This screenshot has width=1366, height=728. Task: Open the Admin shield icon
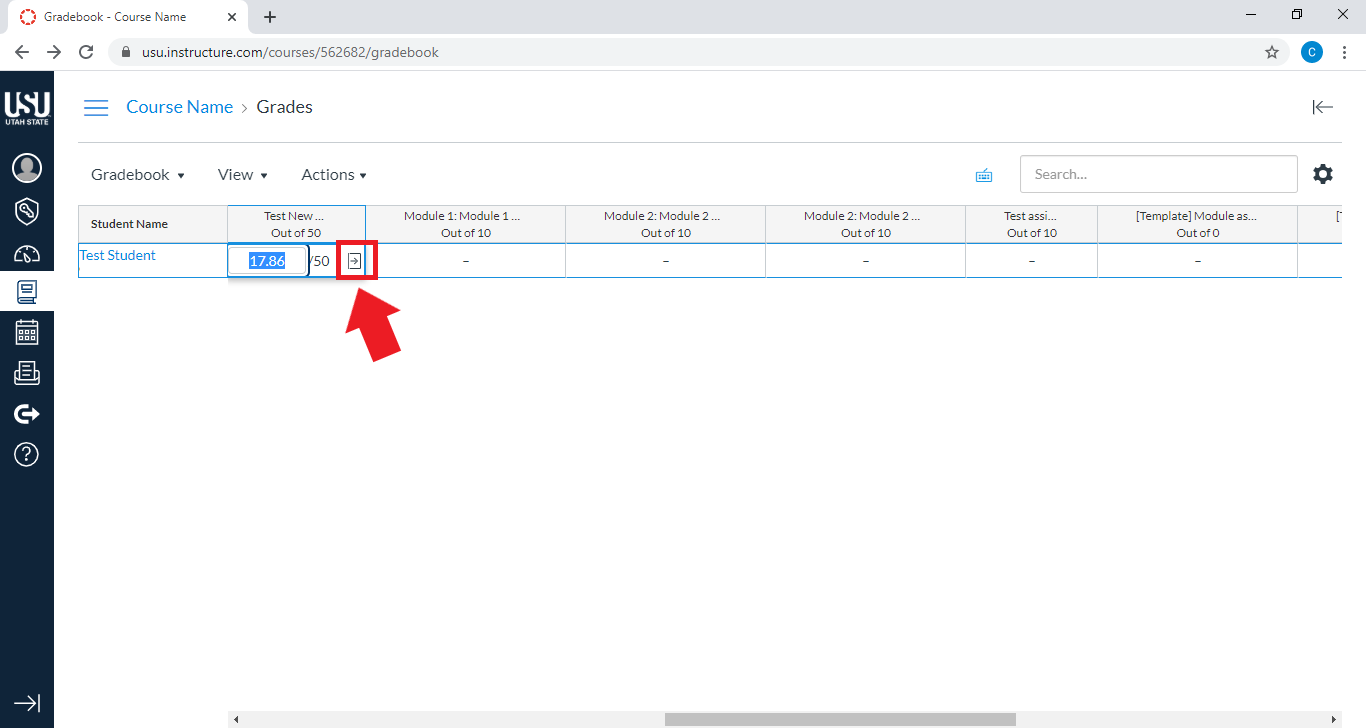[27, 211]
